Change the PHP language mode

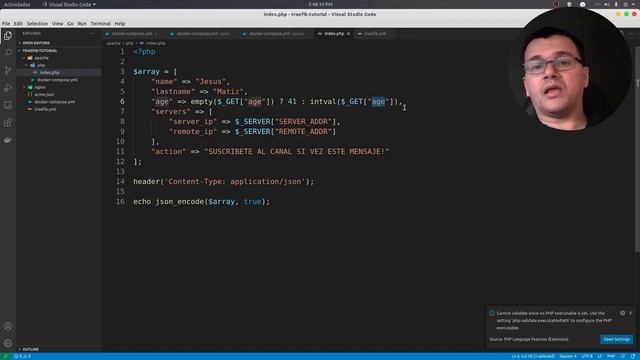[x=611, y=356]
